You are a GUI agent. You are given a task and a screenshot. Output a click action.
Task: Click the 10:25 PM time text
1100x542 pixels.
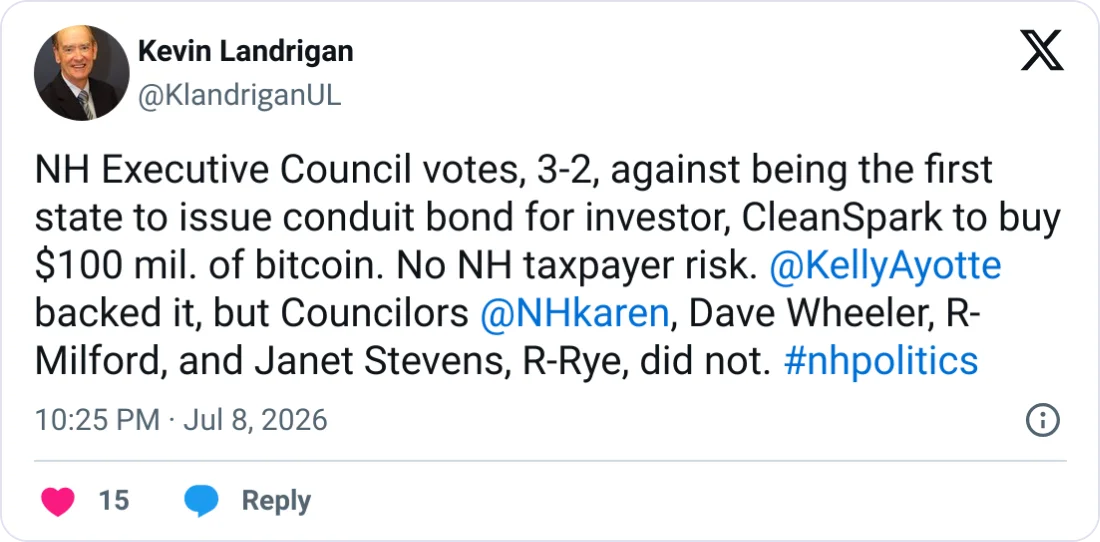[x=98, y=420]
